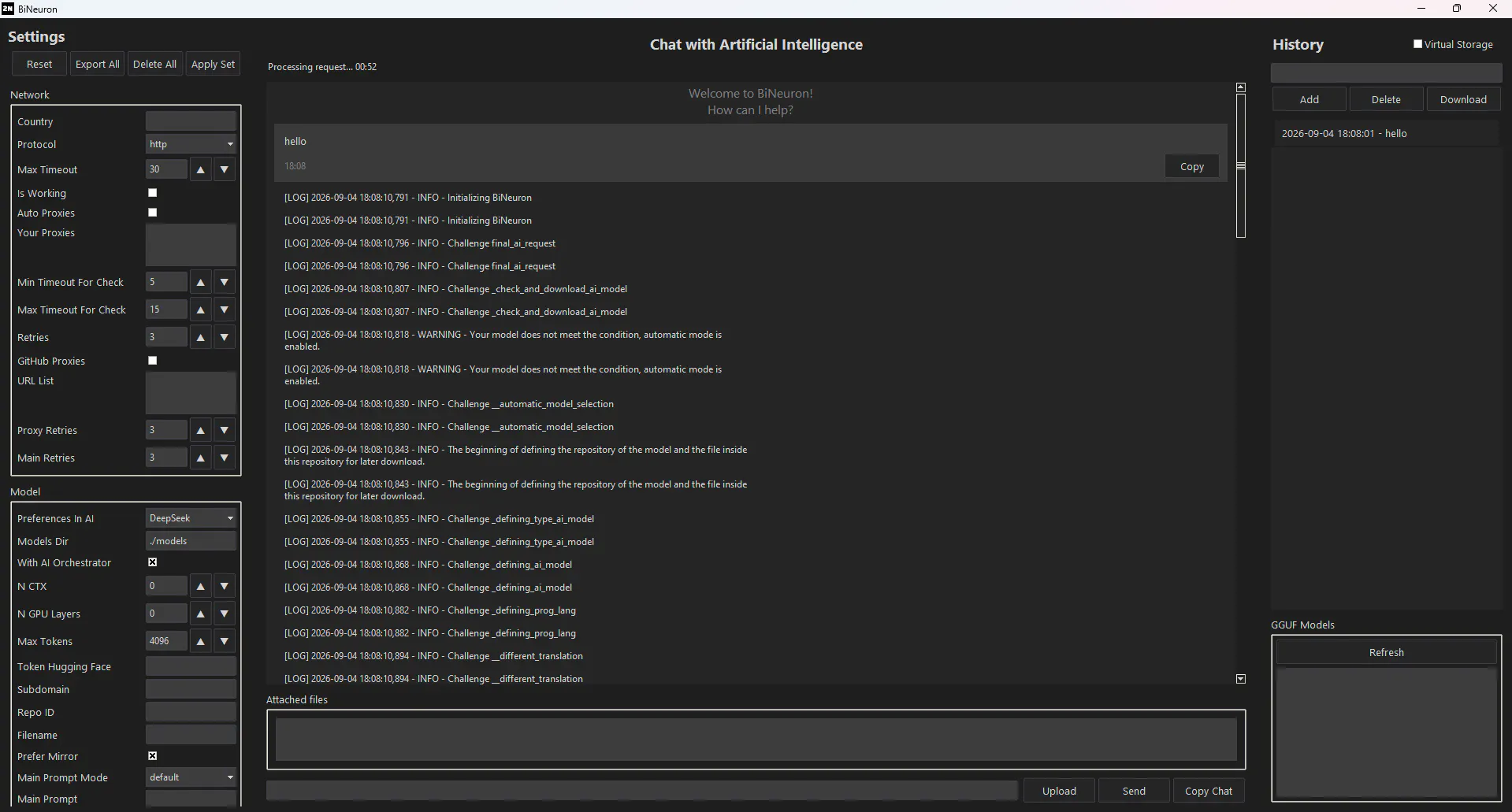Click the GGUF Models list box
The height and width of the screenshot is (812, 1512).
pyautogui.click(x=1386, y=732)
